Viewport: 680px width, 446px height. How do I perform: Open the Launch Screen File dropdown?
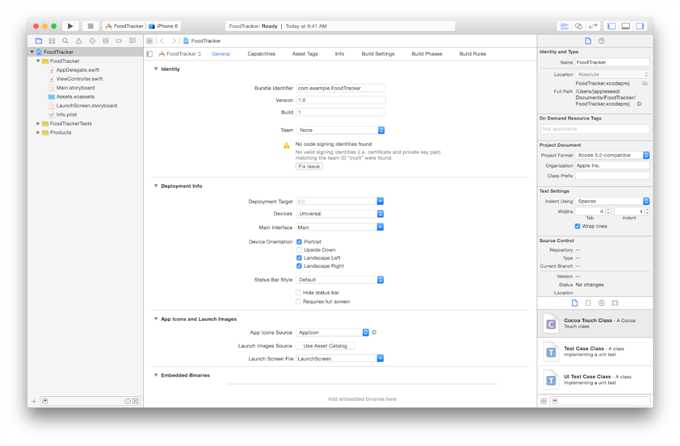340,358
